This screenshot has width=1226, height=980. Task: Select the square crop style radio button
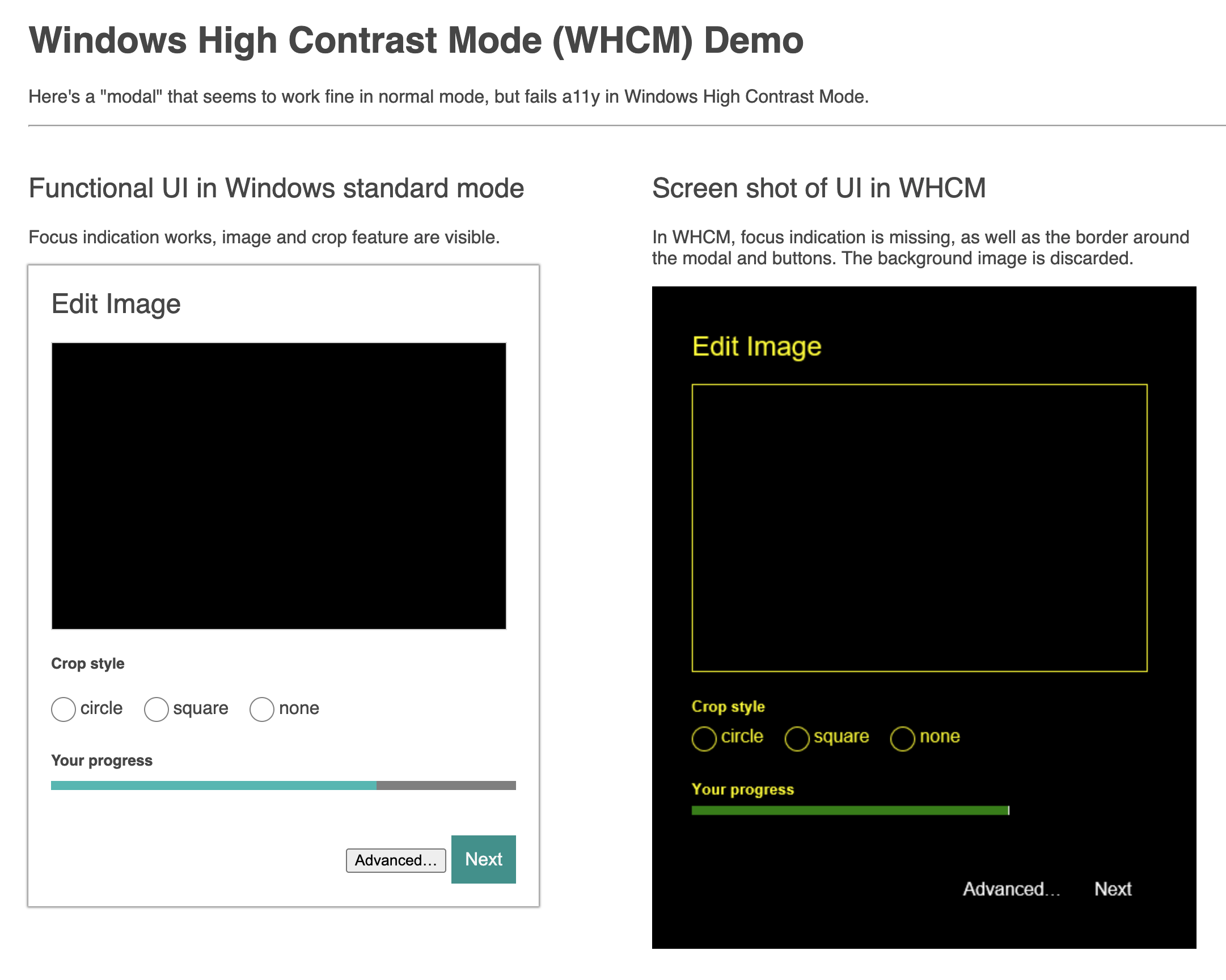coord(157,709)
